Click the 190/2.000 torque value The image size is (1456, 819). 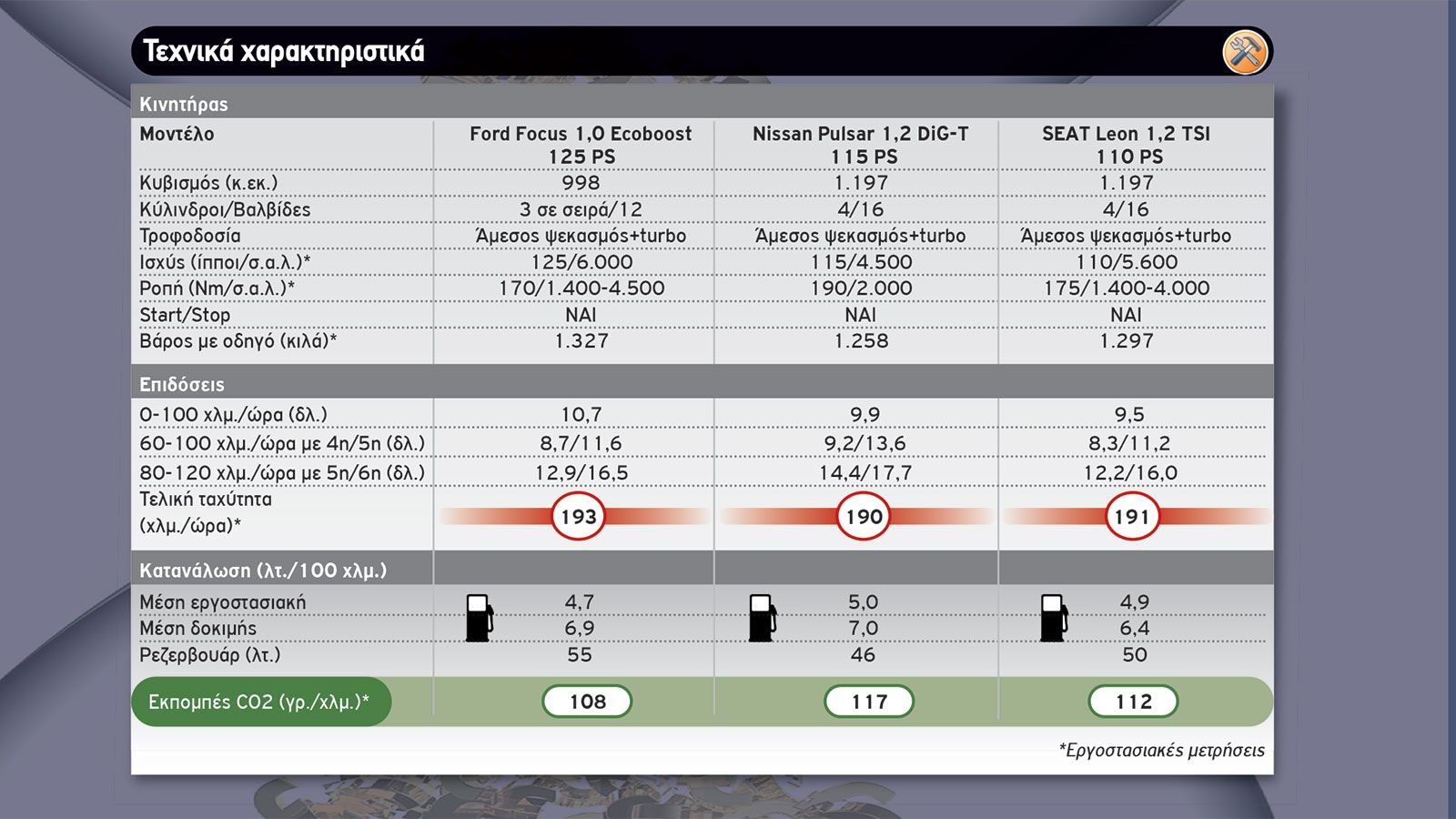click(861, 288)
